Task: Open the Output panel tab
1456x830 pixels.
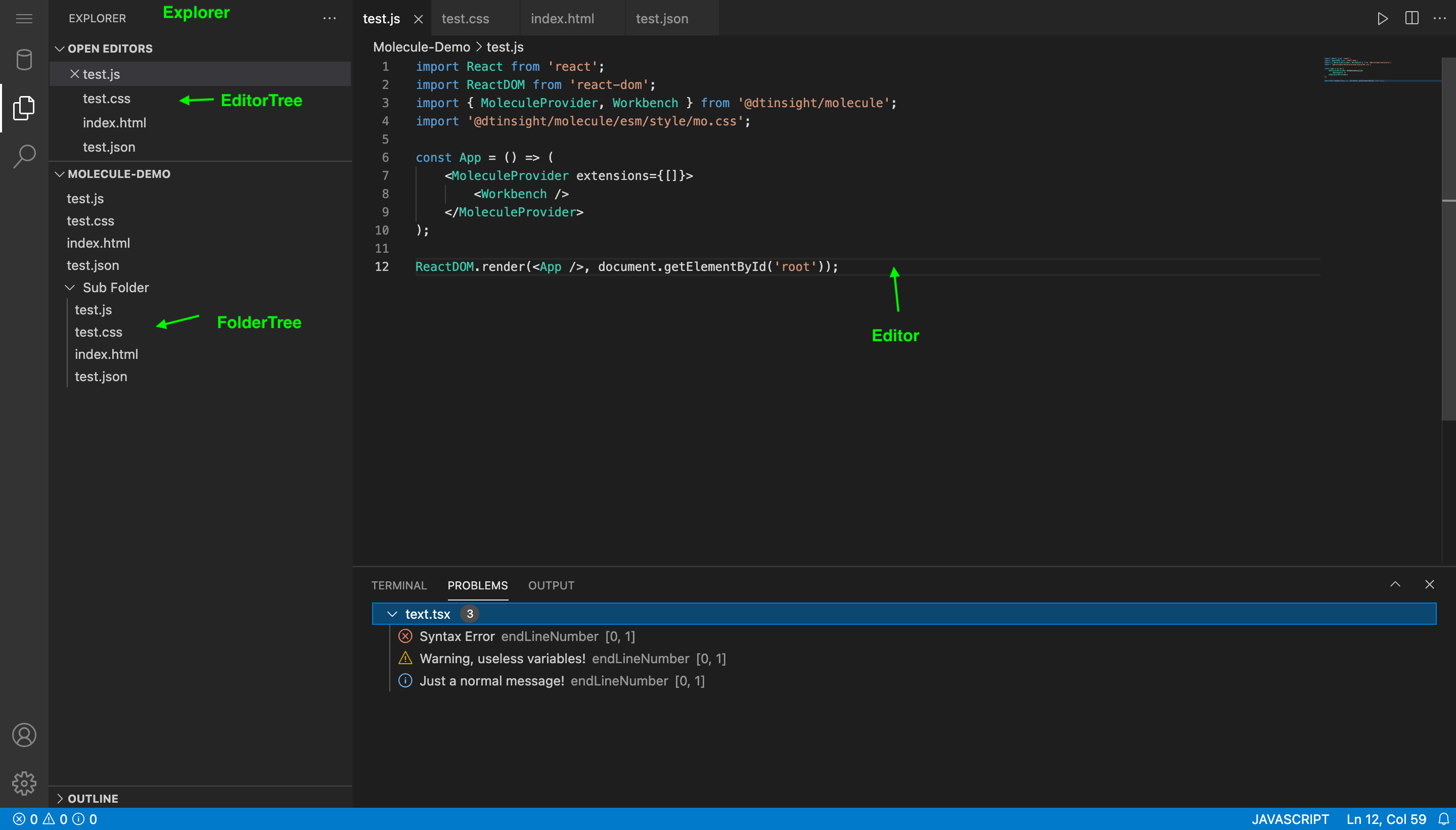Action: [551, 585]
